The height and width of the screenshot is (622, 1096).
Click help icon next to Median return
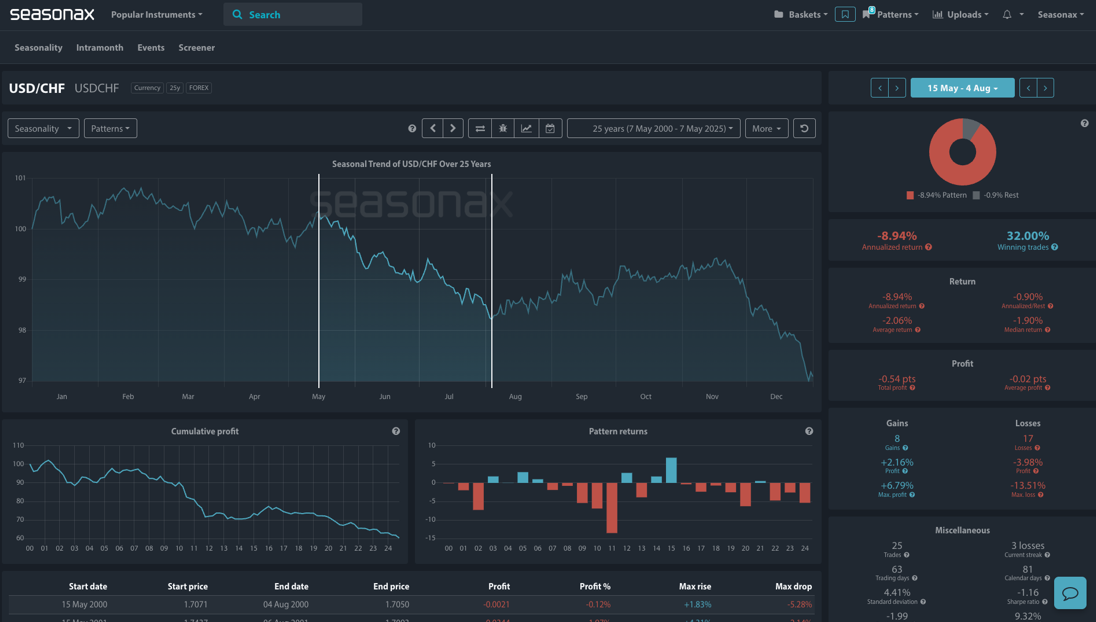1048,330
